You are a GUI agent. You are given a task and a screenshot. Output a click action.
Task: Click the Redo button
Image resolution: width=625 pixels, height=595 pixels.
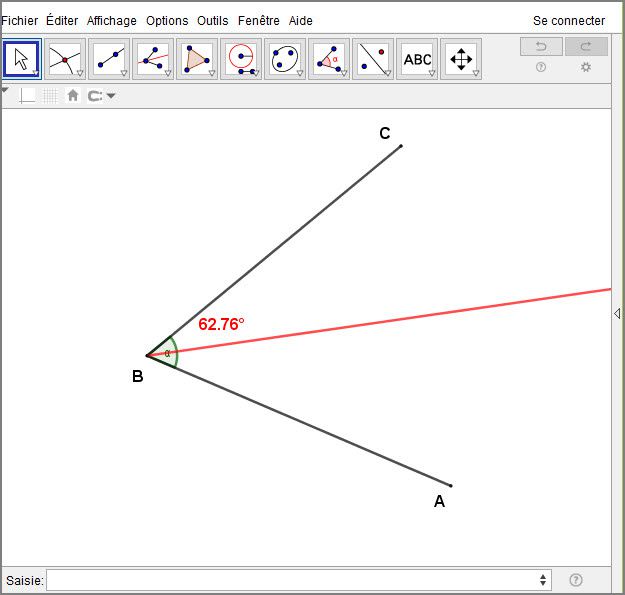[x=586, y=47]
